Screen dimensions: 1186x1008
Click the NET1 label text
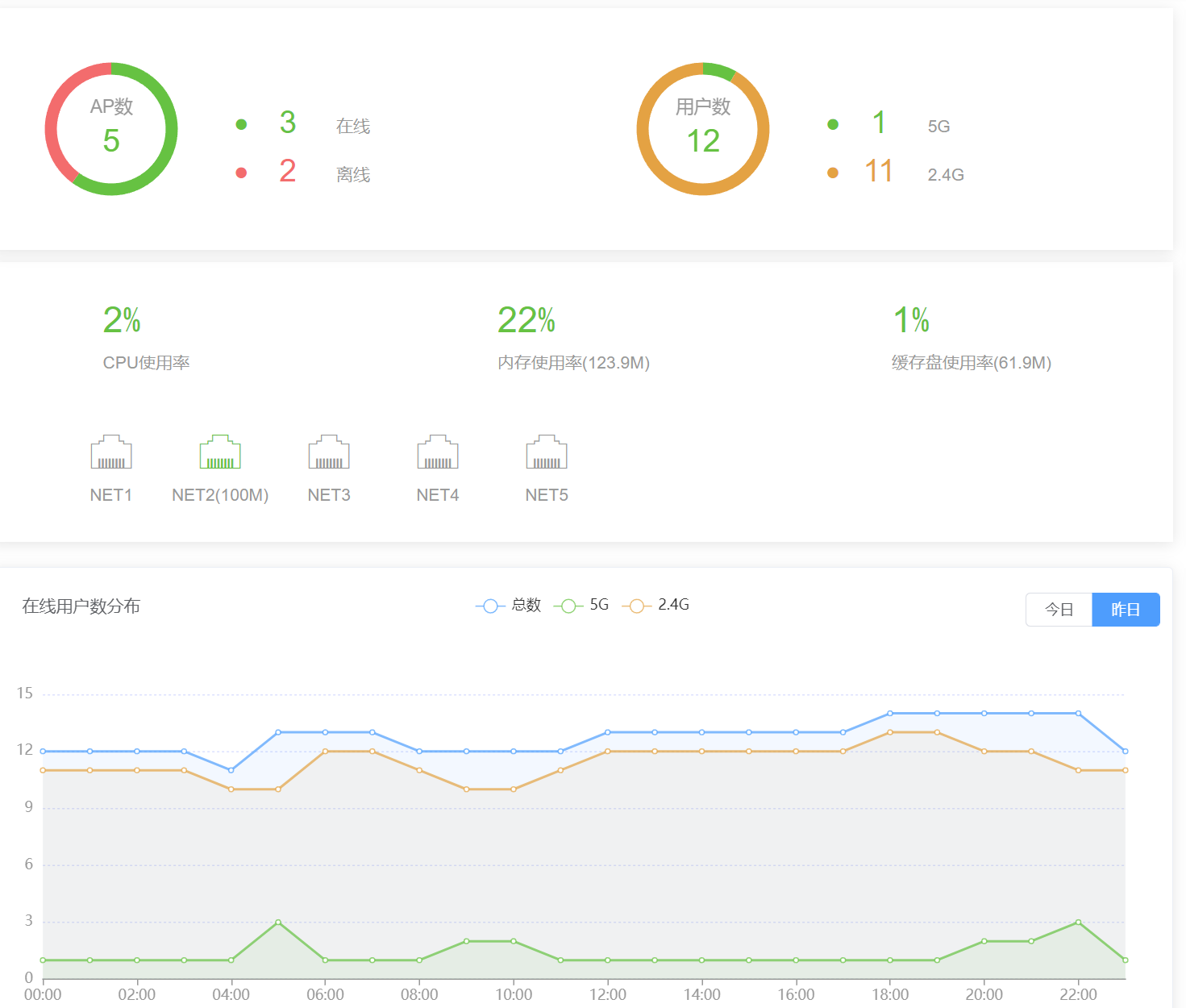coord(111,495)
